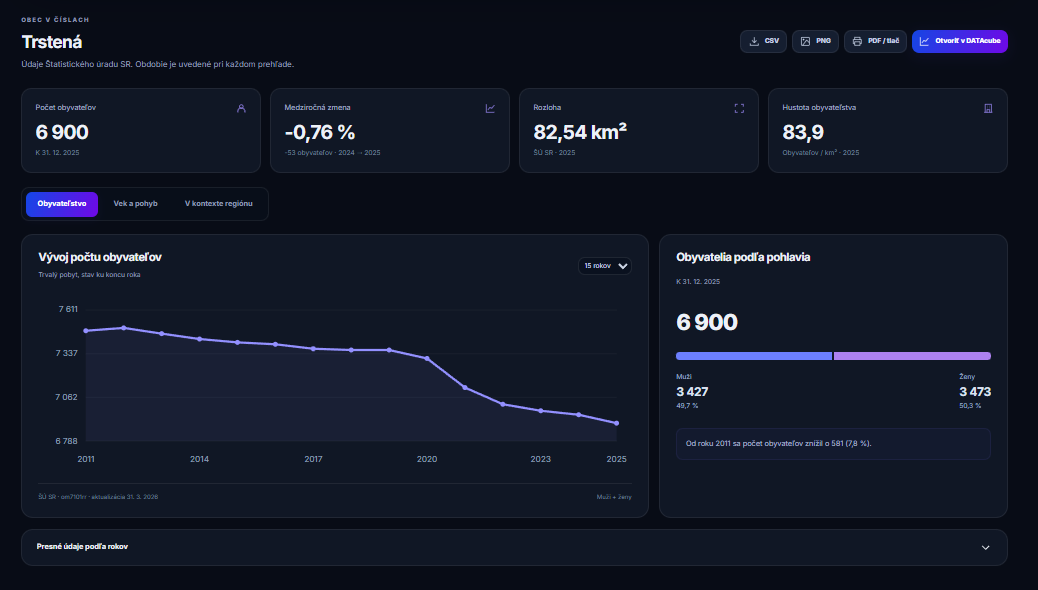Click the Vývoj počtu obyvateľov chart title

point(100,257)
